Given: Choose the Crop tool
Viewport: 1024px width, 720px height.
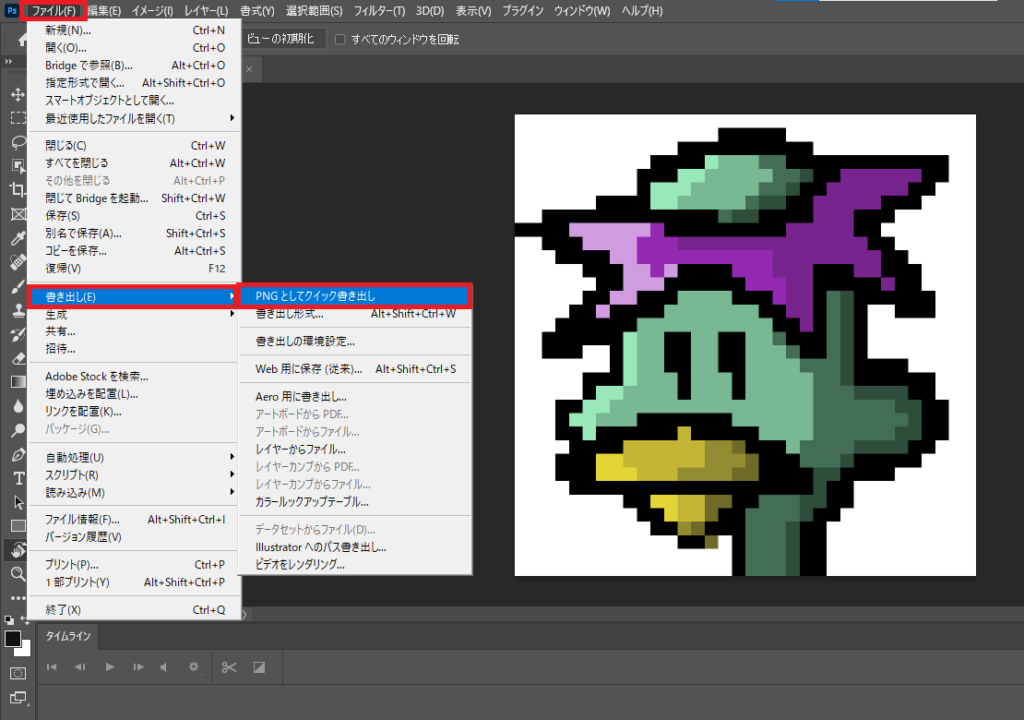Looking at the screenshot, I should [18, 190].
